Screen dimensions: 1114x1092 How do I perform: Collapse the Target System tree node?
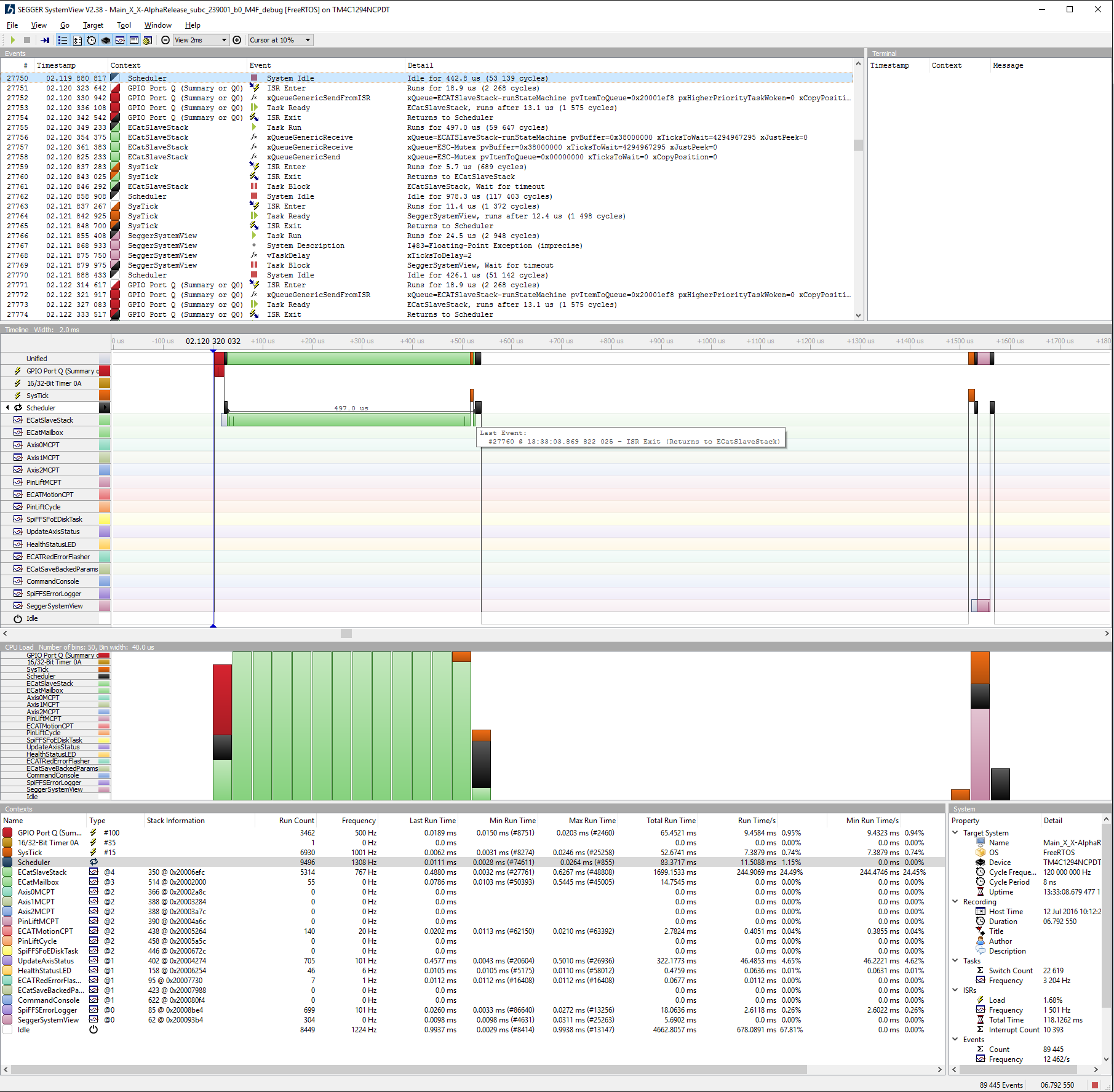[x=955, y=832]
